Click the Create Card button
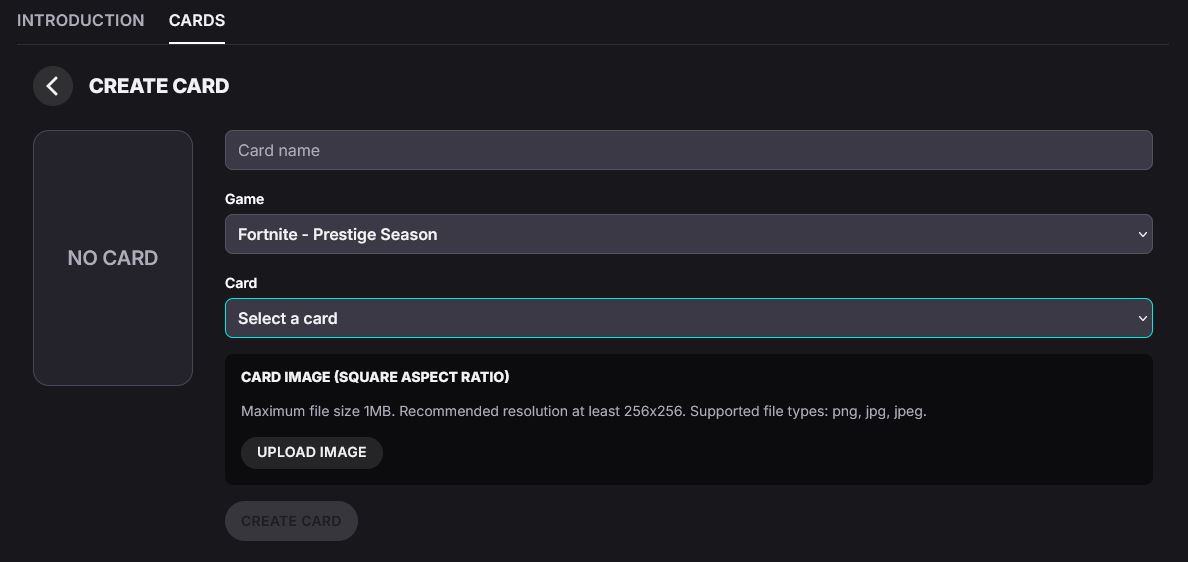 [x=291, y=521]
